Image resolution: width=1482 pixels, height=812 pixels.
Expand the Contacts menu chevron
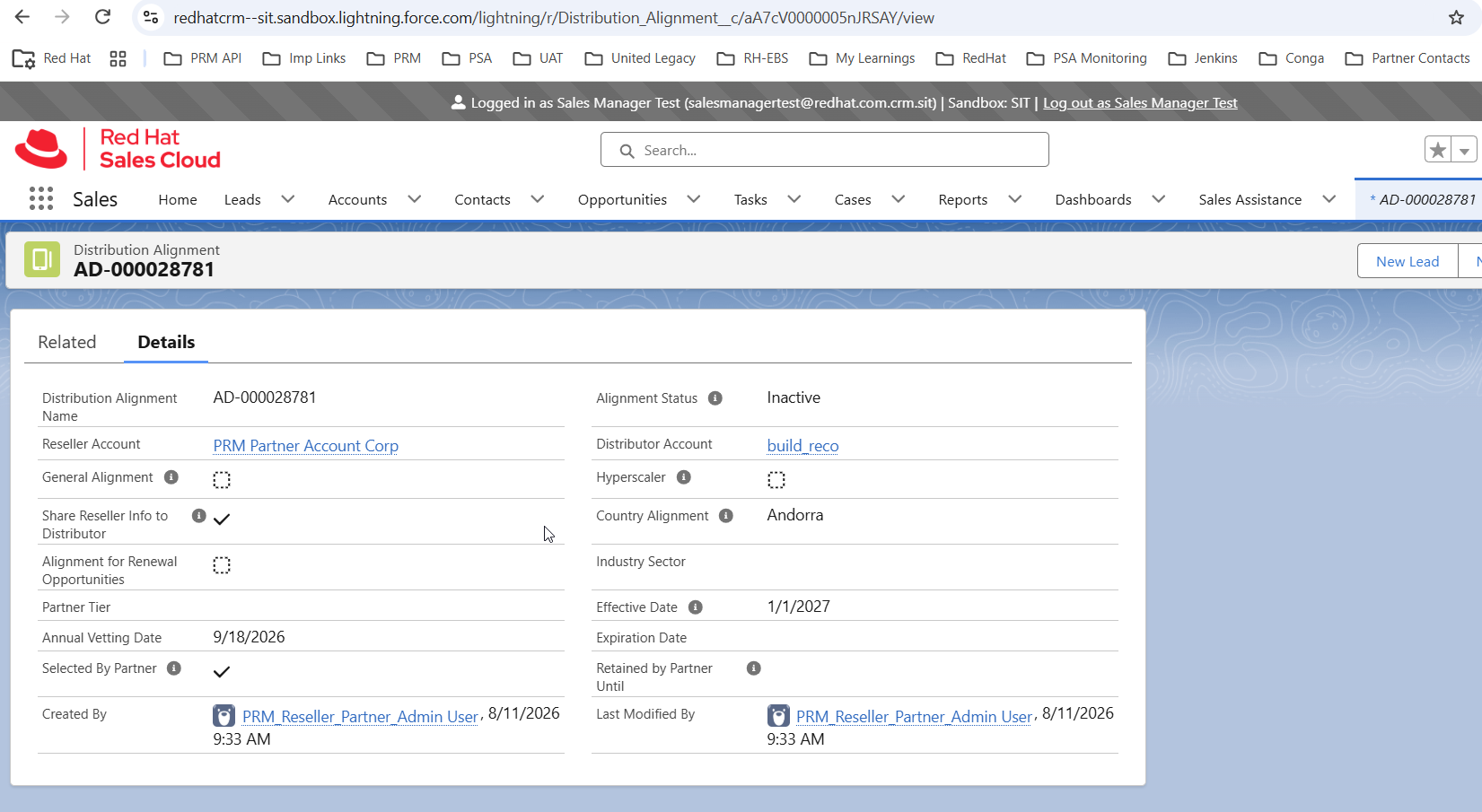(538, 199)
